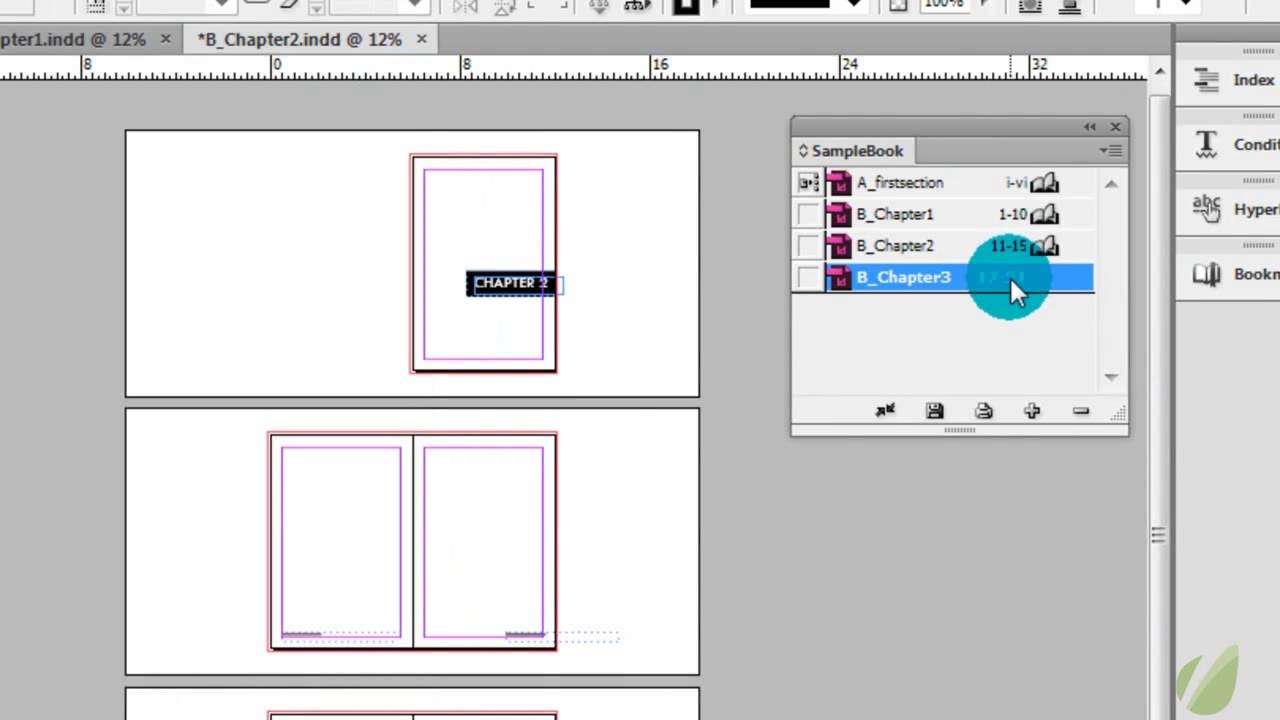
Task: Set B_Chapter2 as the style source
Action: (808, 246)
